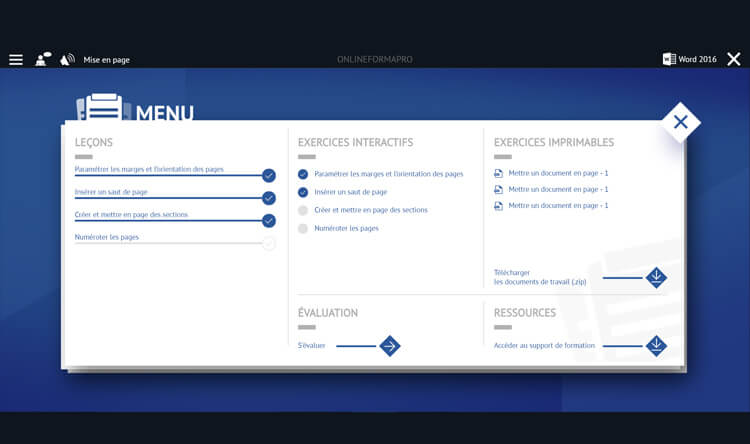Click download diamond for support de formation
The image size is (750, 444).
tap(656, 346)
